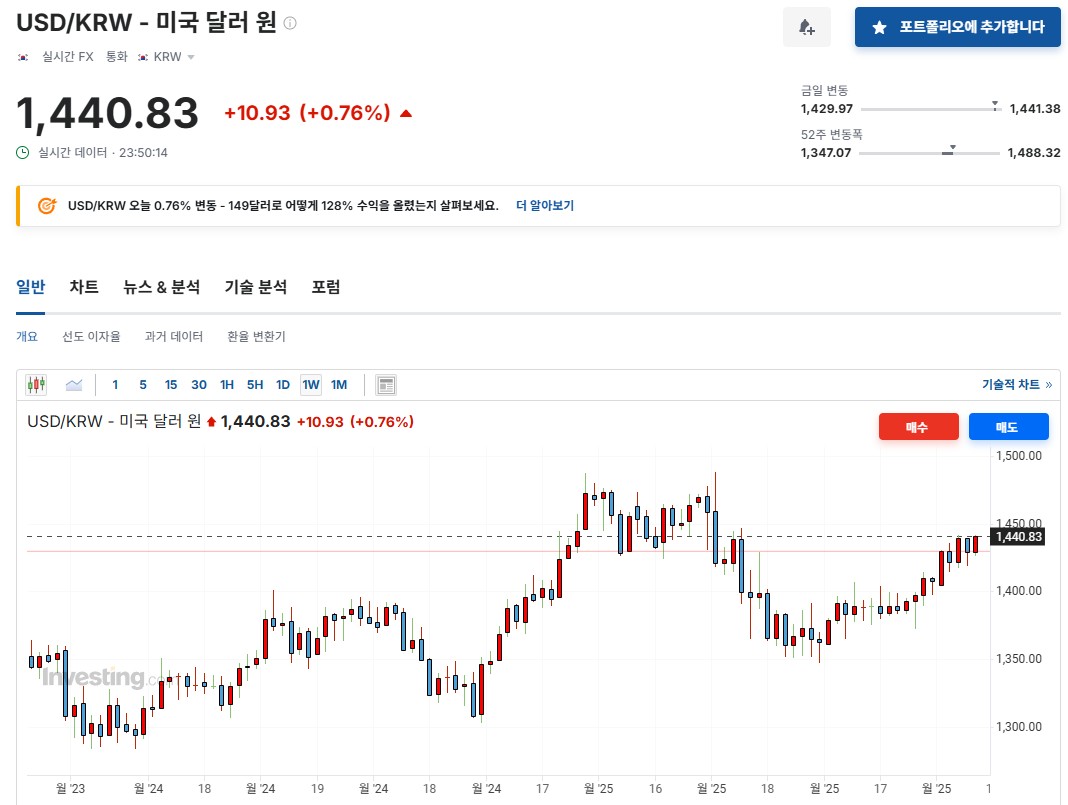Screen dimensions: 1068x805
Task: Click the info icon beside the title
Action: tap(290, 23)
